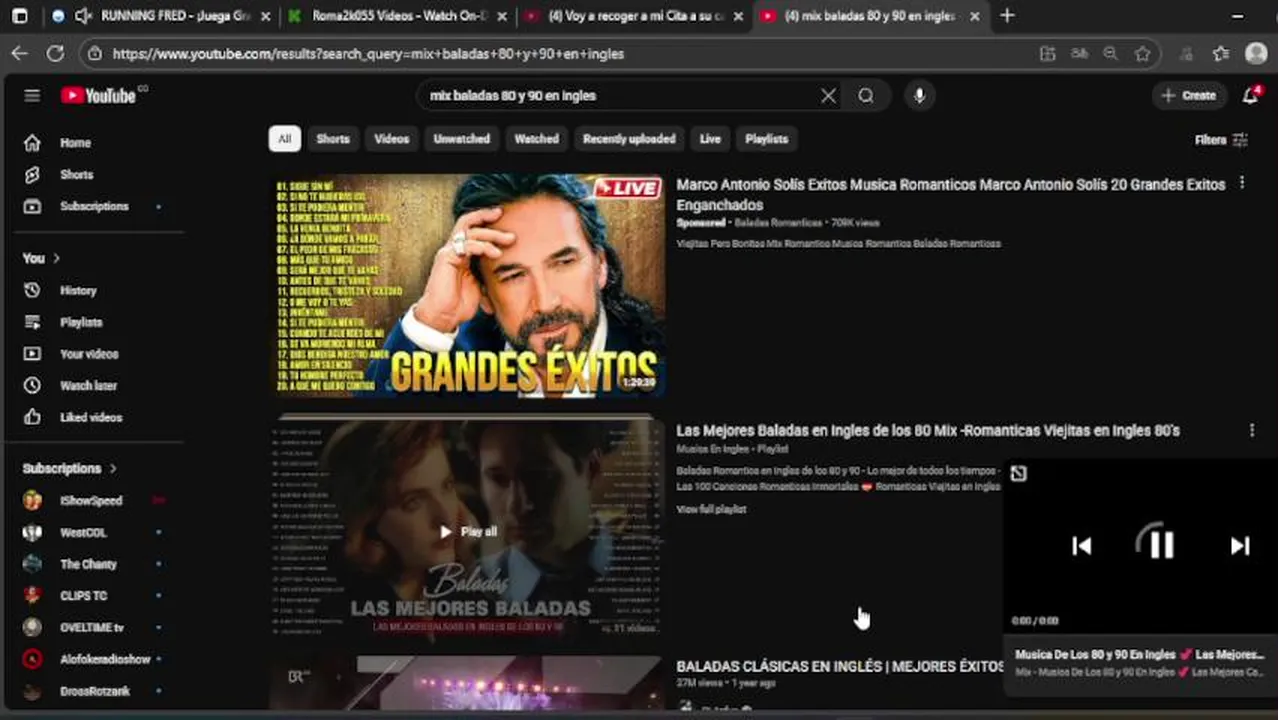Click the Las Mejores Baladas en Ingles title
1278x720 pixels.
click(x=928, y=430)
